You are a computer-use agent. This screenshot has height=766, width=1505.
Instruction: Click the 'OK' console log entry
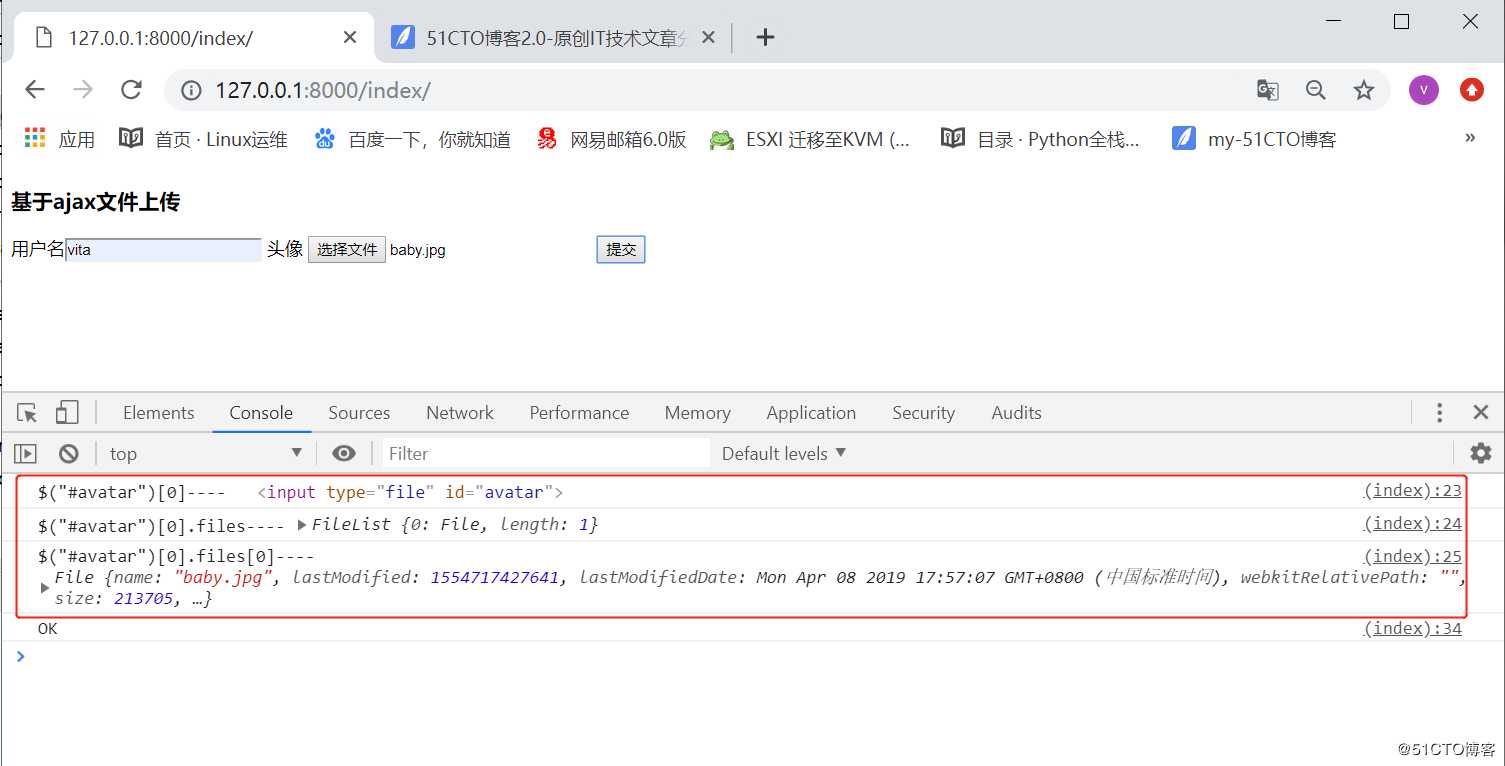(48, 629)
